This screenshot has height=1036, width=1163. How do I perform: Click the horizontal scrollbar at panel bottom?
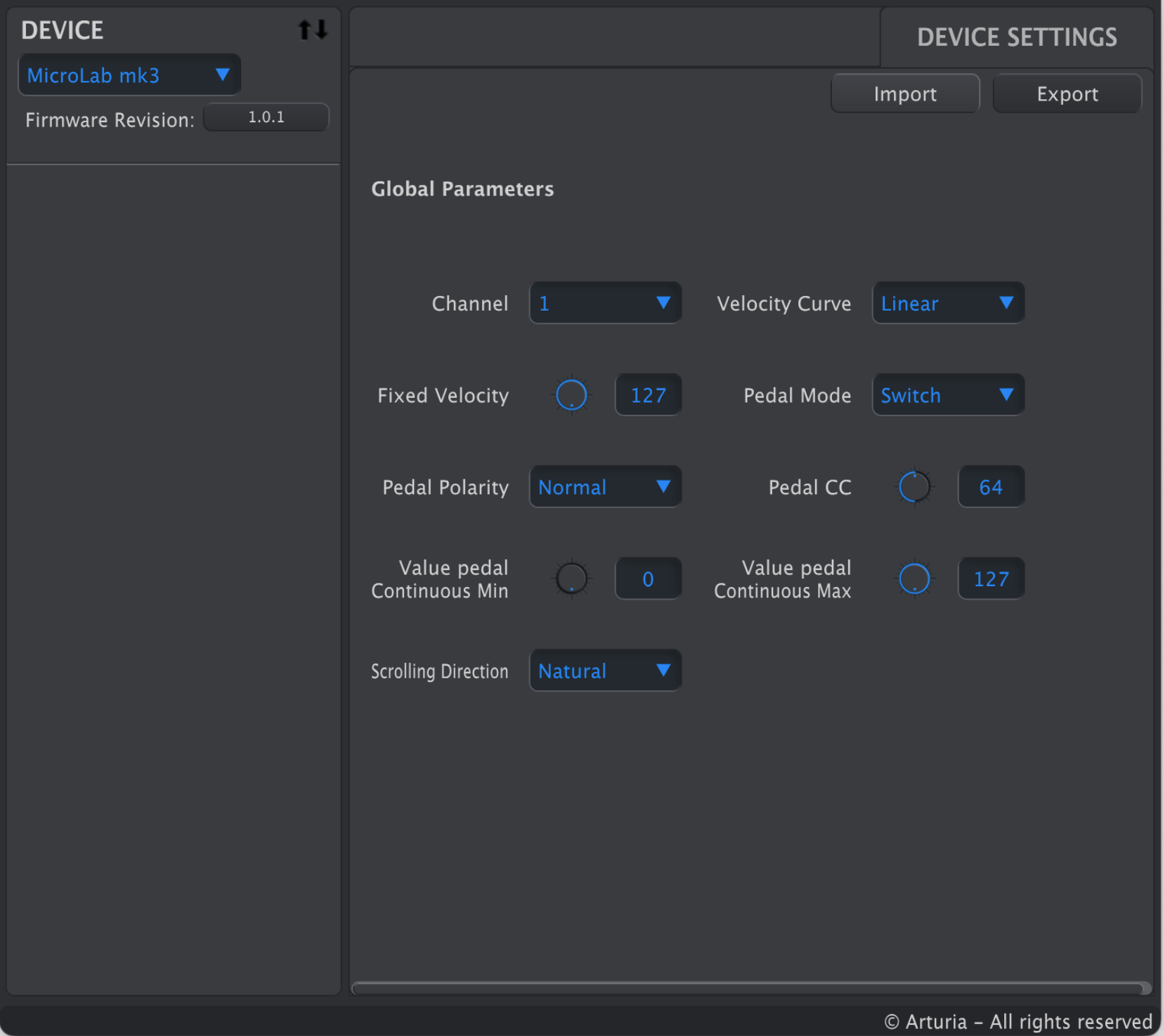coord(751,988)
